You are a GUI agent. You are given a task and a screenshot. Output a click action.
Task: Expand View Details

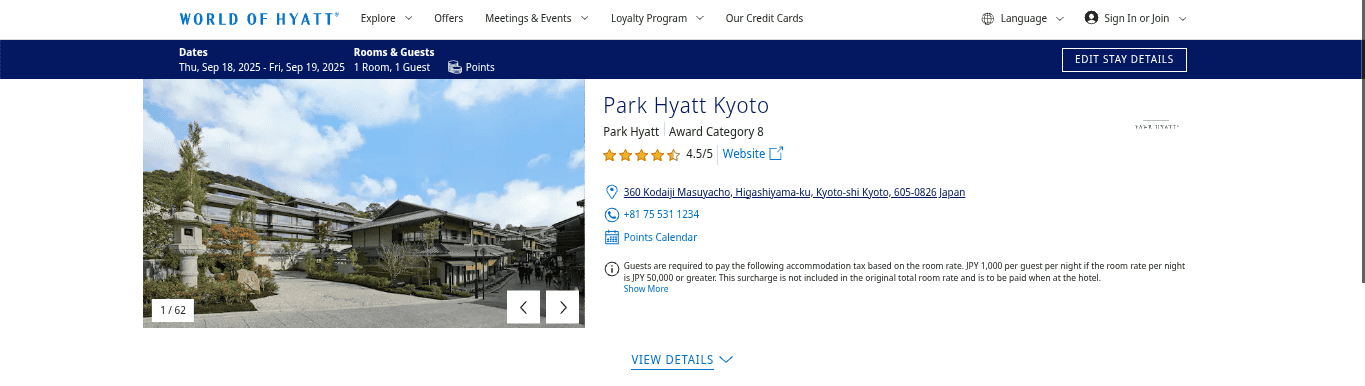672,360
